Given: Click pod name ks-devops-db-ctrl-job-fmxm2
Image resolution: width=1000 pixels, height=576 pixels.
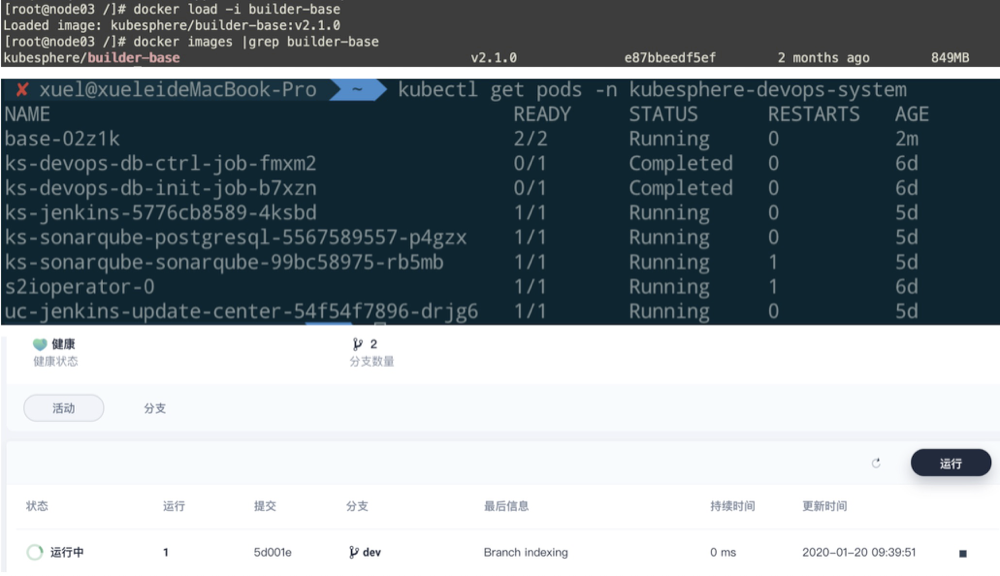Looking at the screenshot, I should click(x=160, y=164).
